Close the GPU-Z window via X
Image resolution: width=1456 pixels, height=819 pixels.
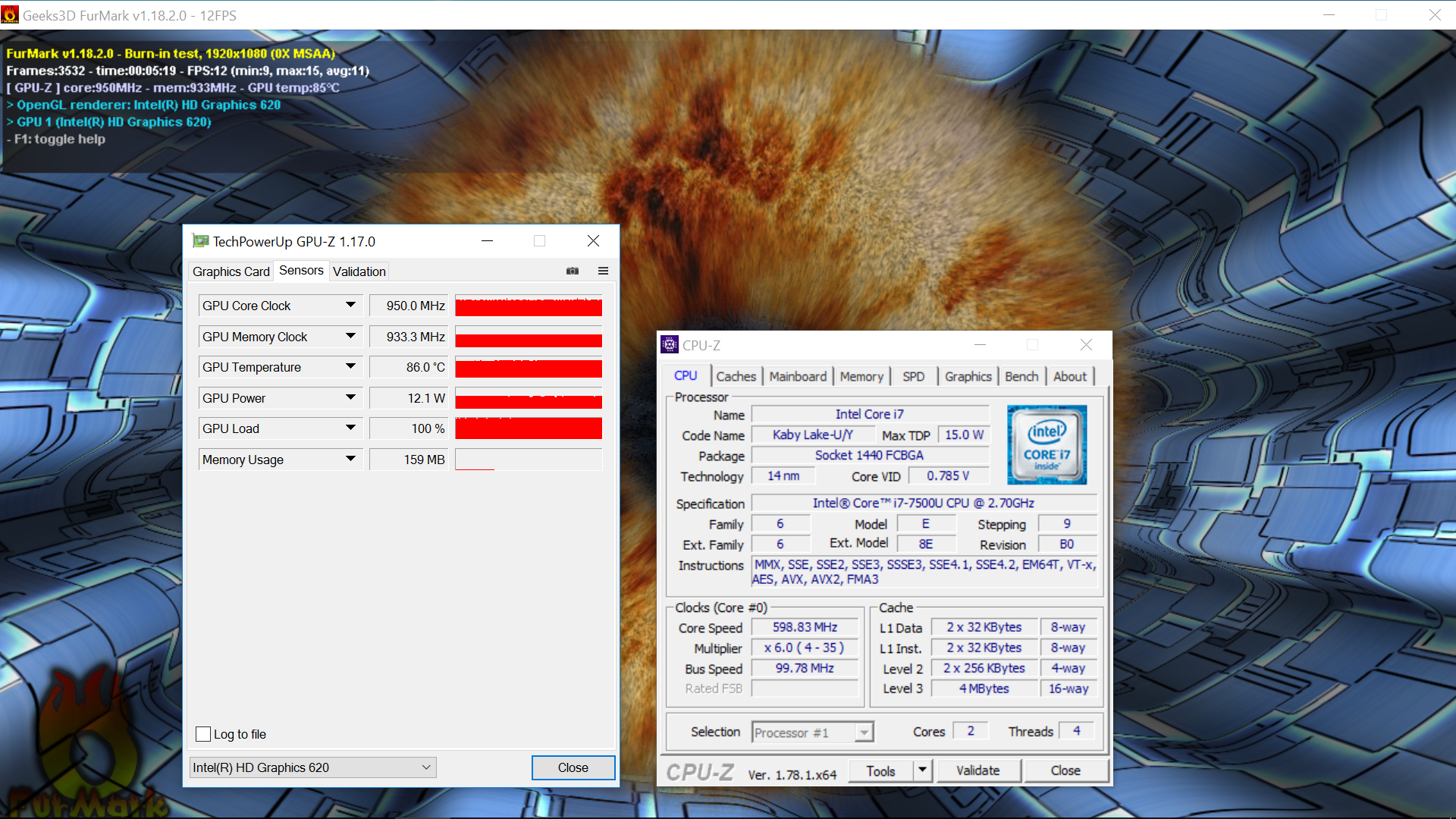(594, 241)
